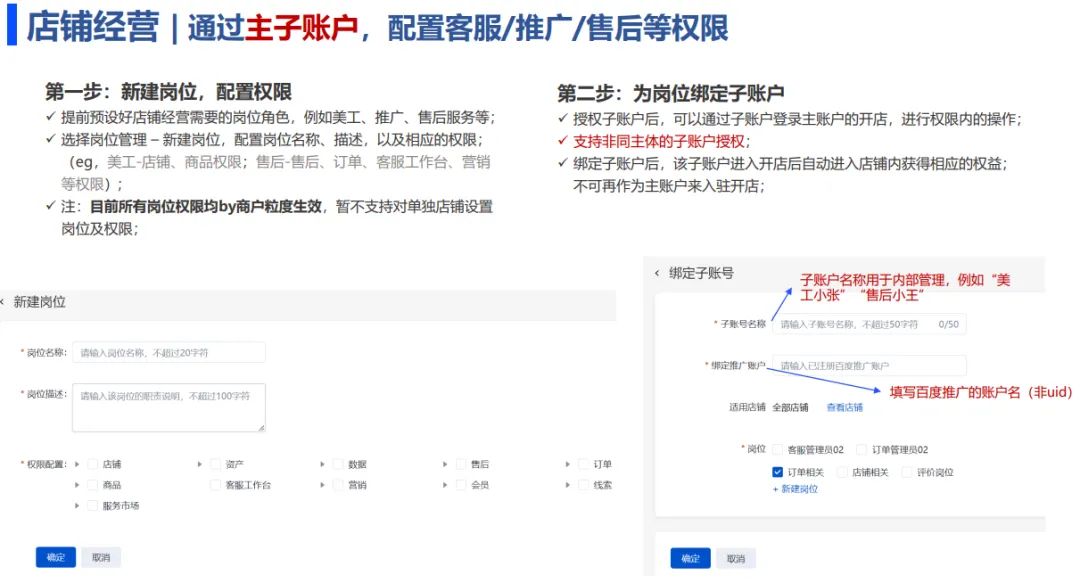The height and width of the screenshot is (583, 1080).
Task: Click back arrow beside 绑定子账号 title
Action: [657, 273]
